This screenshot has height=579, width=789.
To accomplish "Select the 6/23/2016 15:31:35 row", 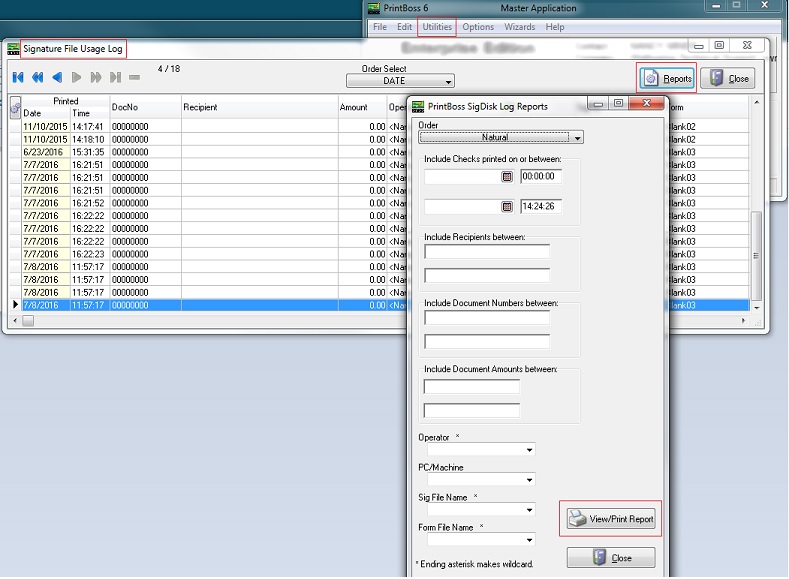I will pos(214,152).
